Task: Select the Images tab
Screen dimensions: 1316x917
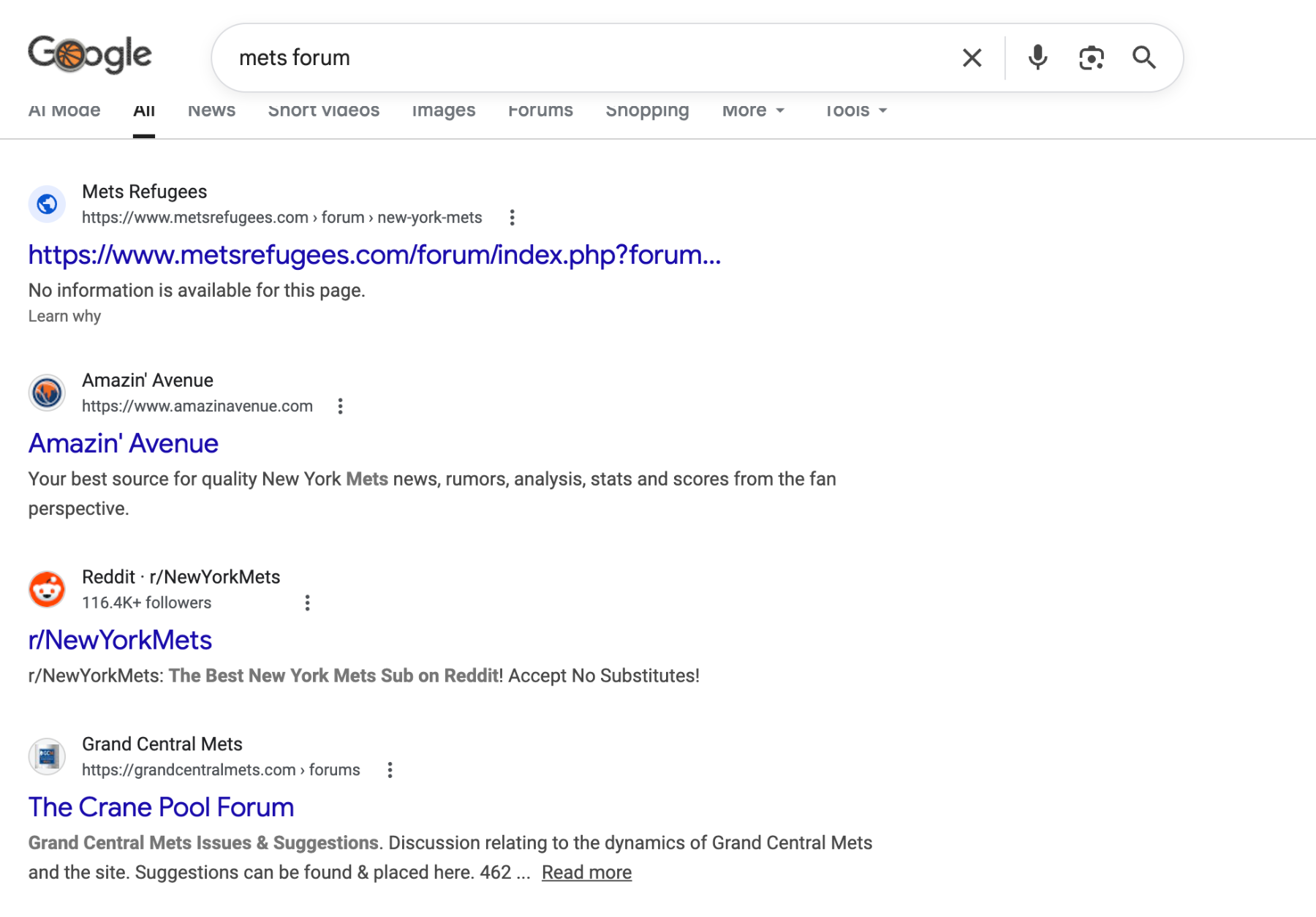Action: click(443, 111)
